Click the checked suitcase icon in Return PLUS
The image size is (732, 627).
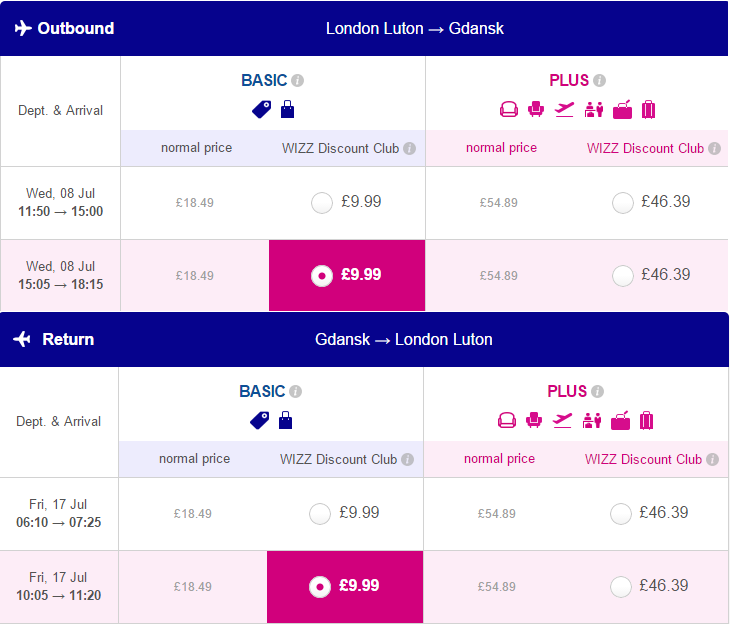[x=647, y=421]
